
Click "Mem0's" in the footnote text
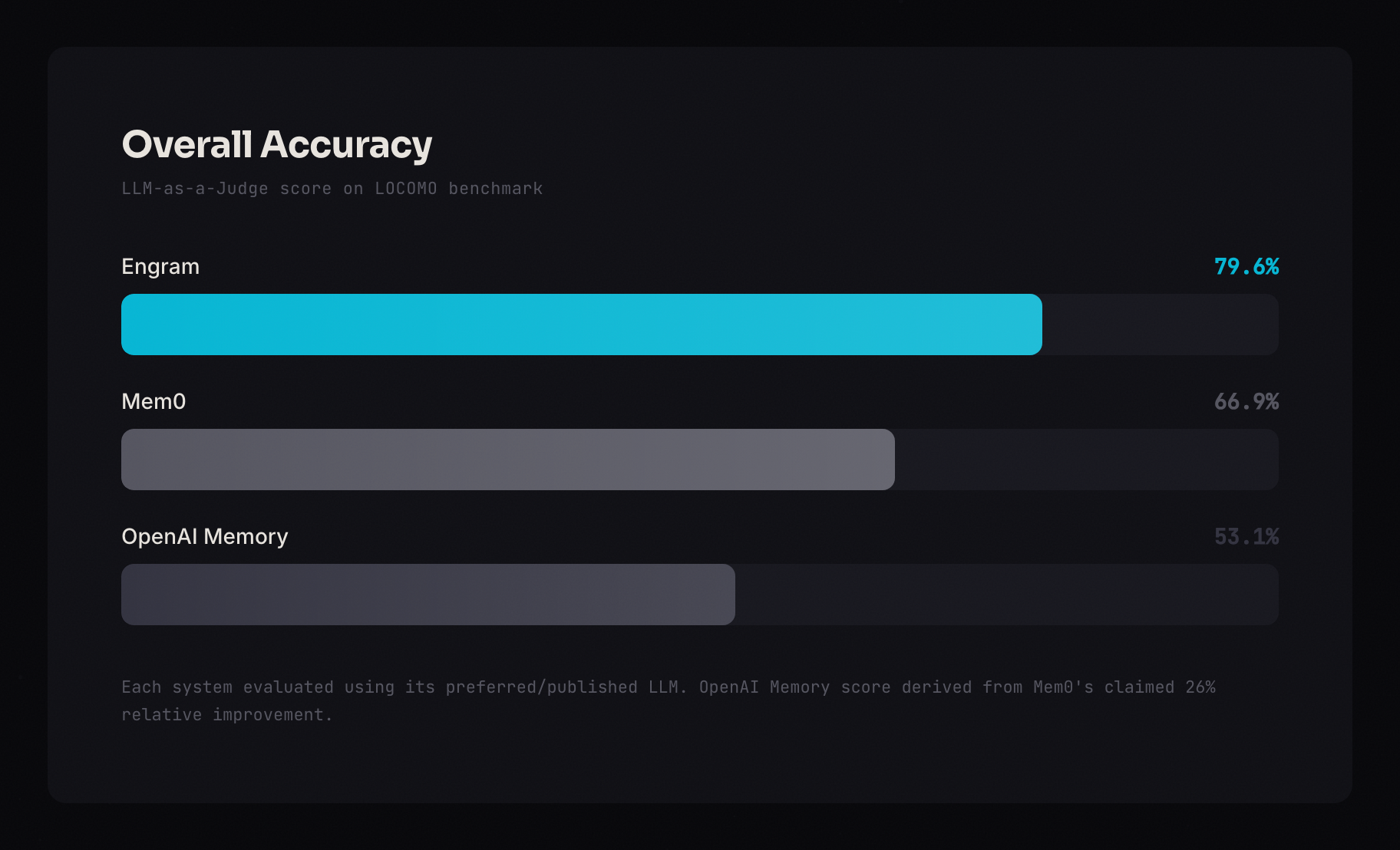click(1063, 687)
